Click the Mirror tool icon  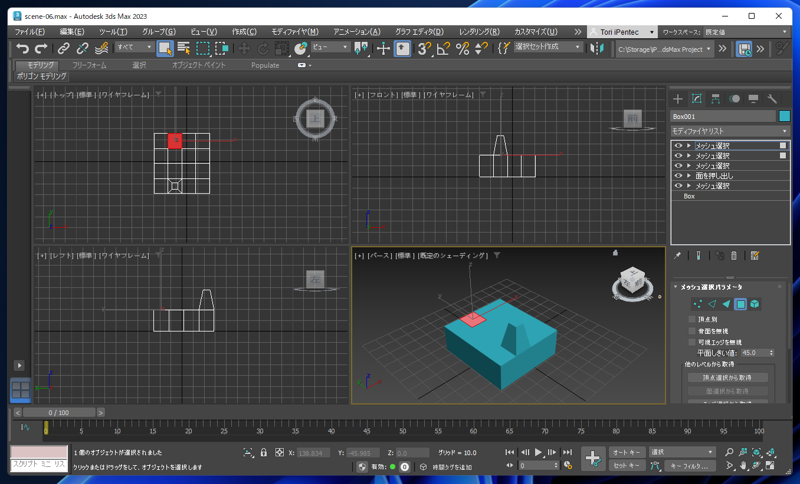(x=597, y=48)
